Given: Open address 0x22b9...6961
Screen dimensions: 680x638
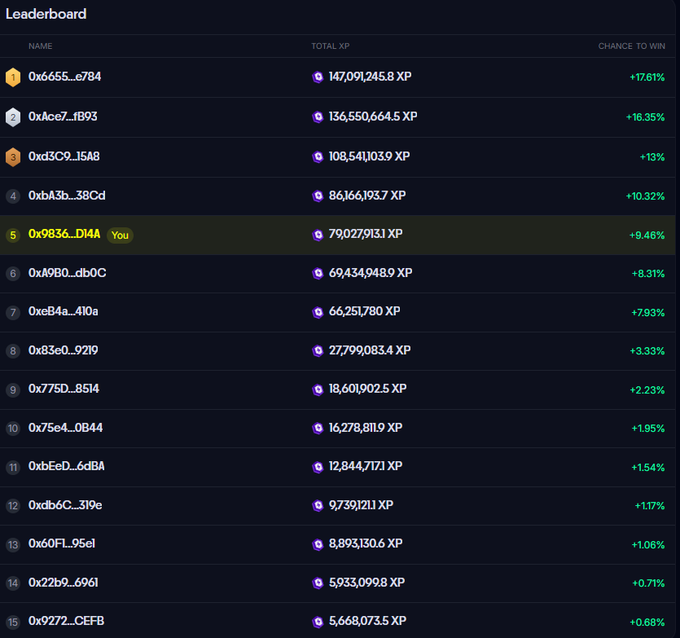Looking at the screenshot, I should pos(63,582).
